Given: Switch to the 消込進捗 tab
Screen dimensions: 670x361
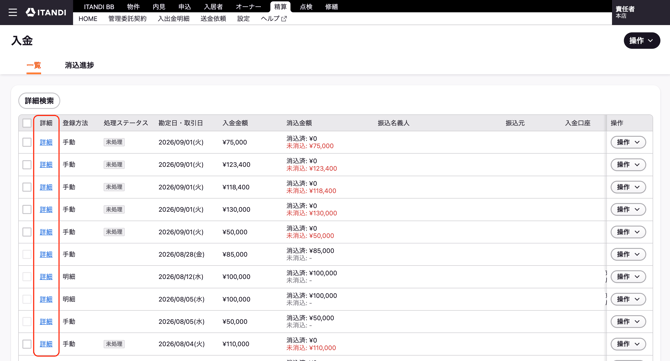Looking at the screenshot, I should [x=79, y=65].
